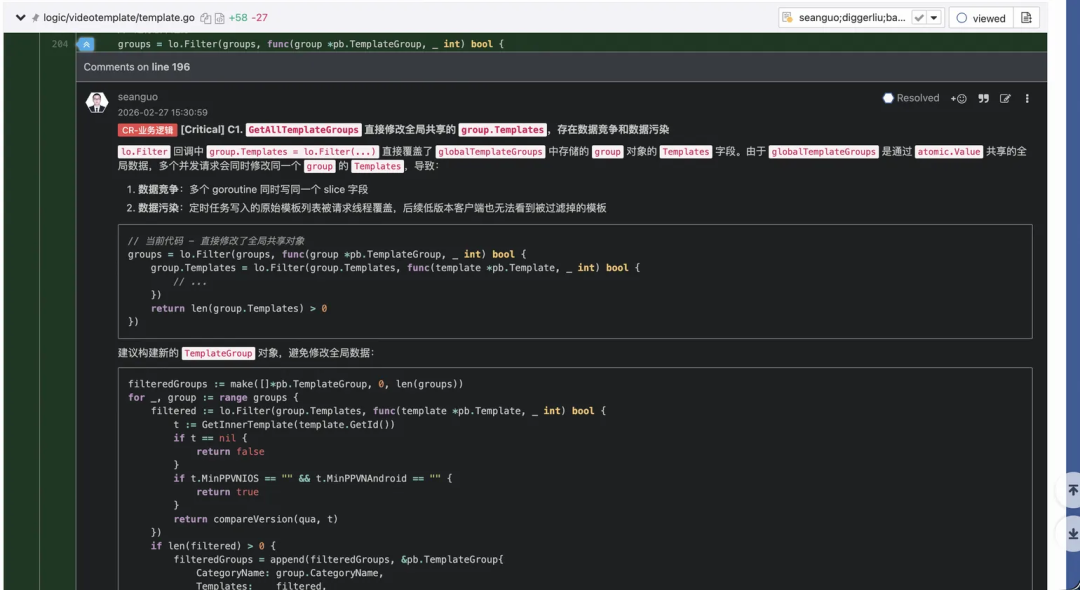1080x590 pixels.
Task: Open the comment kebab options menu
Action: coord(1027,98)
